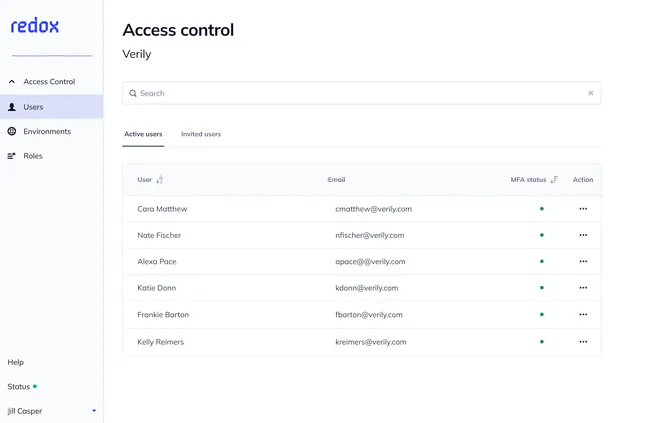
Task: Focus the Search input field
Action: click(x=362, y=93)
